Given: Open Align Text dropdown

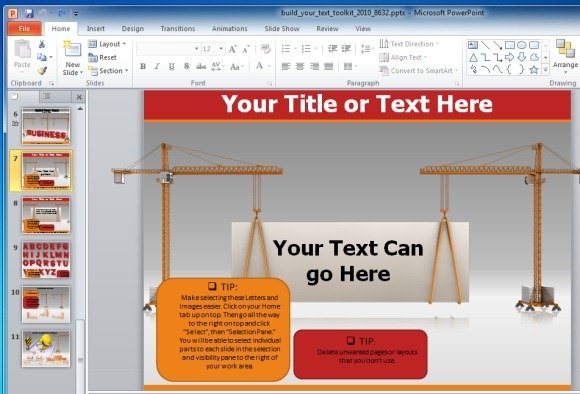Looking at the screenshot, I should click(403, 57).
